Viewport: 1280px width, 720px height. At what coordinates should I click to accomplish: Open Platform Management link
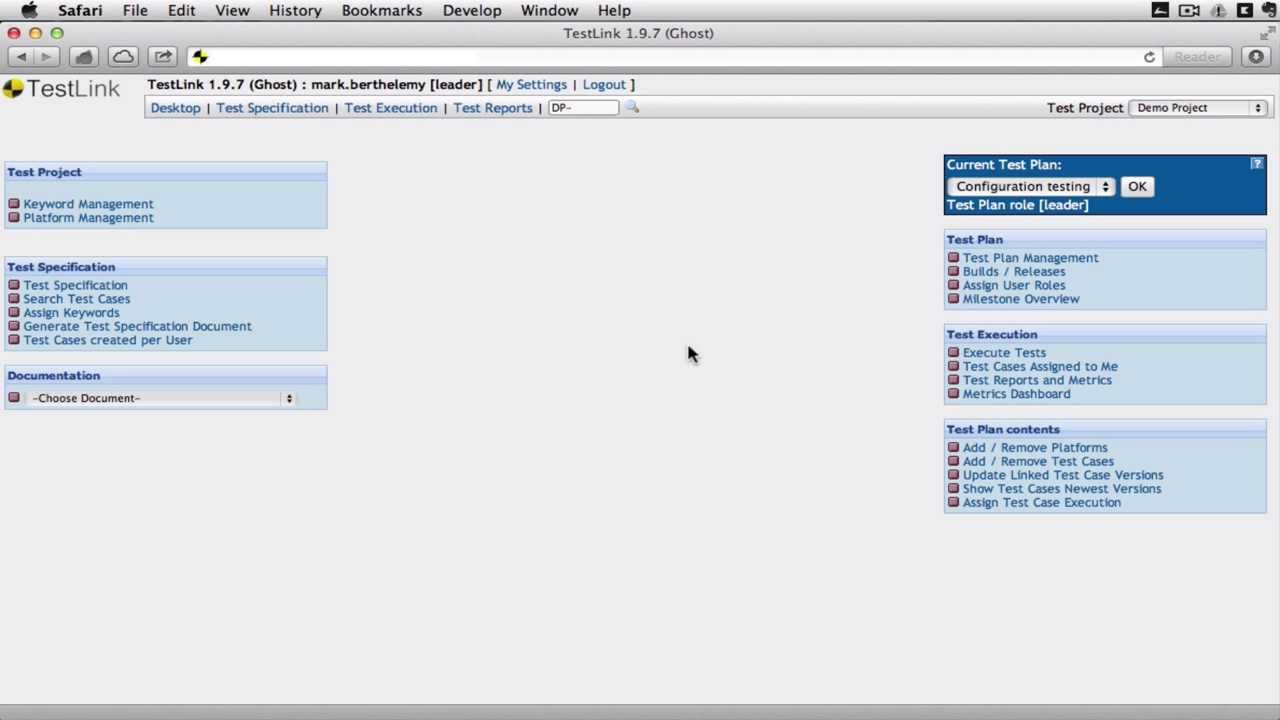[x=88, y=218]
